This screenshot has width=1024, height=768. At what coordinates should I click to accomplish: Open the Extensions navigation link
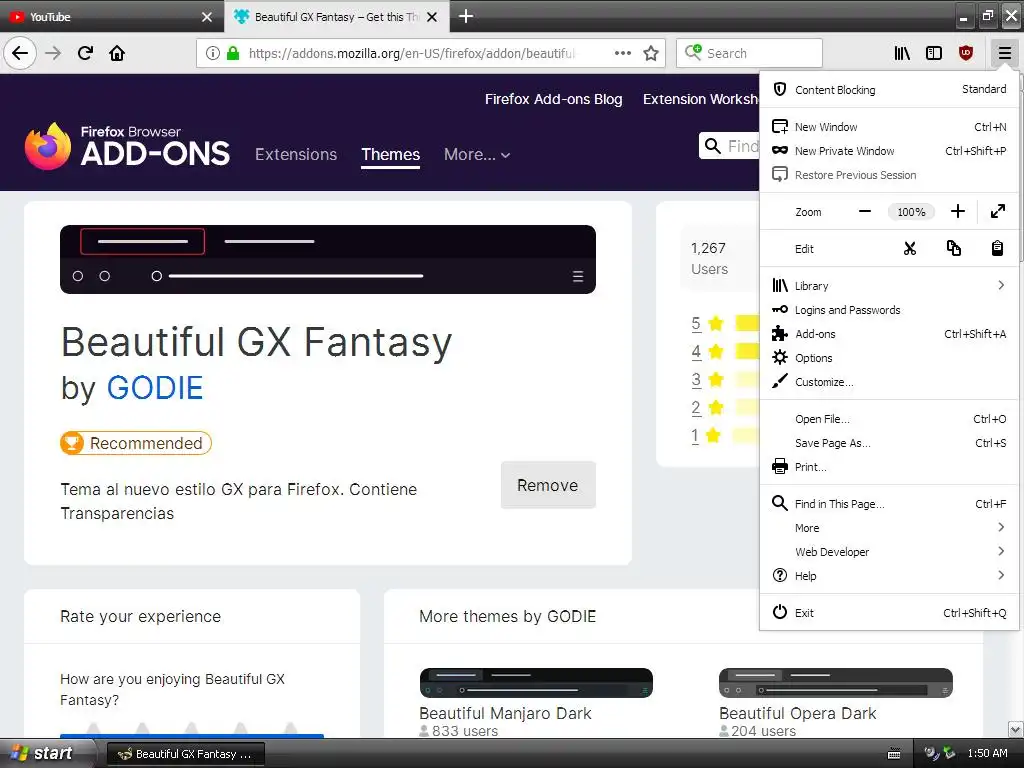tap(296, 154)
